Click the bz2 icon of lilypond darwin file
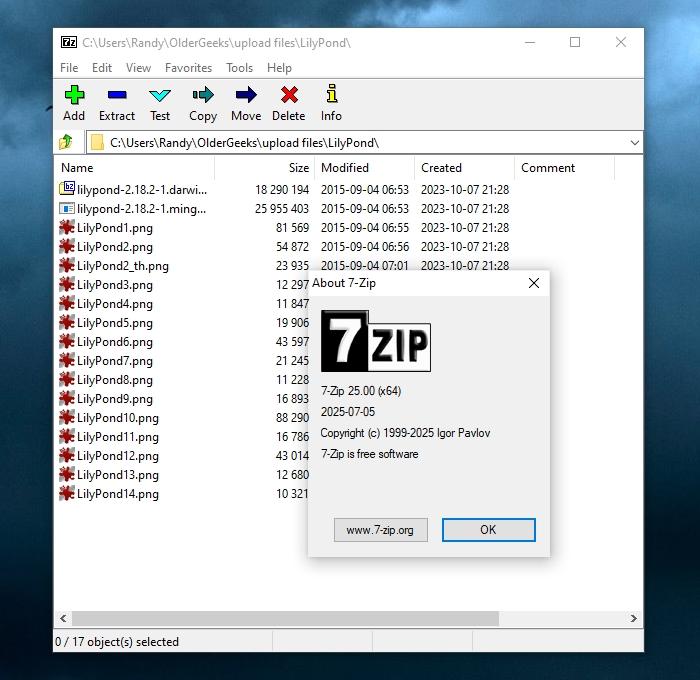700x680 pixels. pyautogui.click(x=67, y=188)
